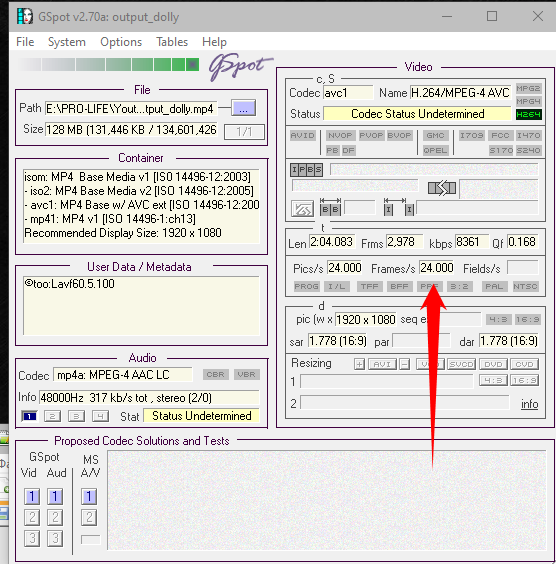Click the FCC colorimetry indicator
Viewport: 556px width, 564px height.
pos(500,135)
